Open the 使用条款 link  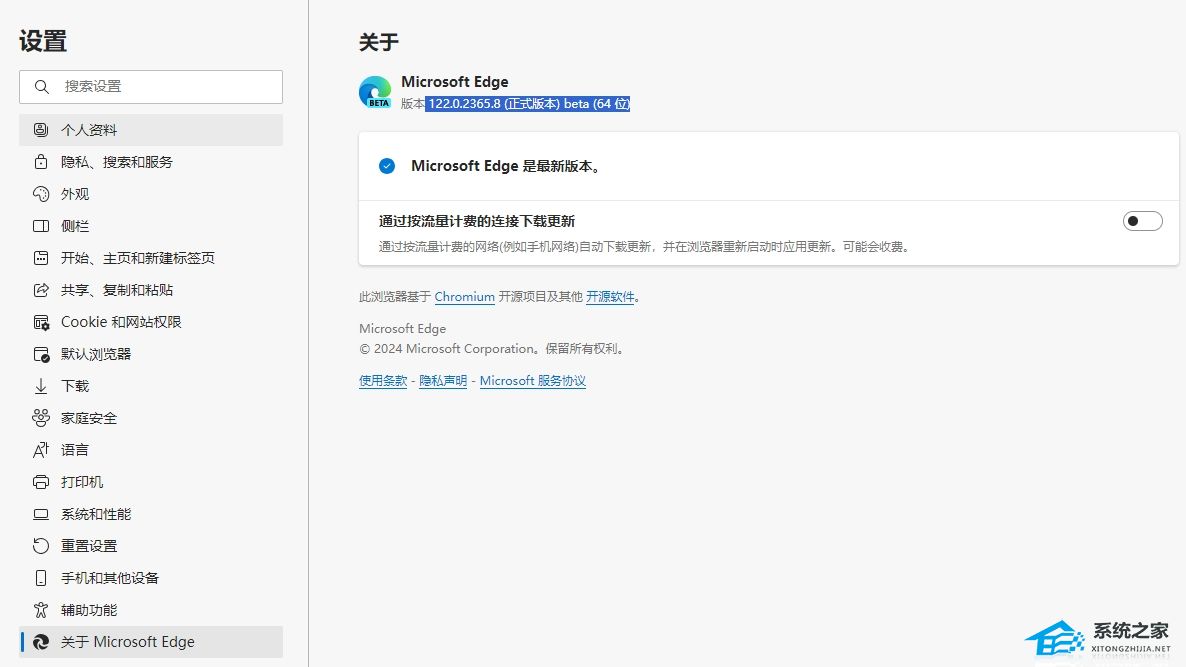pyautogui.click(x=383, y=381)
